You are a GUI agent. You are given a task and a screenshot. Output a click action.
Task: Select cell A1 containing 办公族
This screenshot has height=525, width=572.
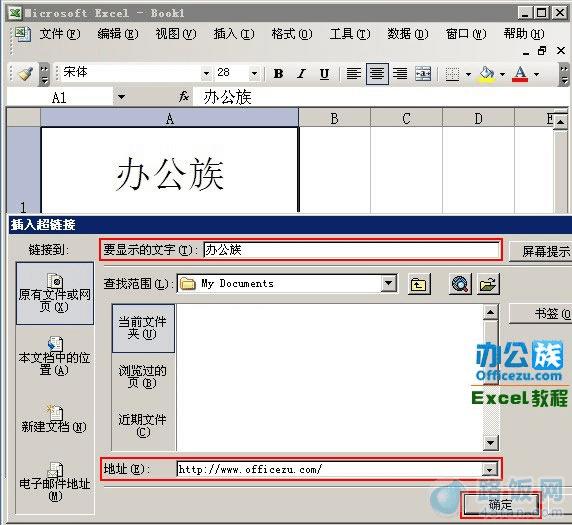(170, 170)
